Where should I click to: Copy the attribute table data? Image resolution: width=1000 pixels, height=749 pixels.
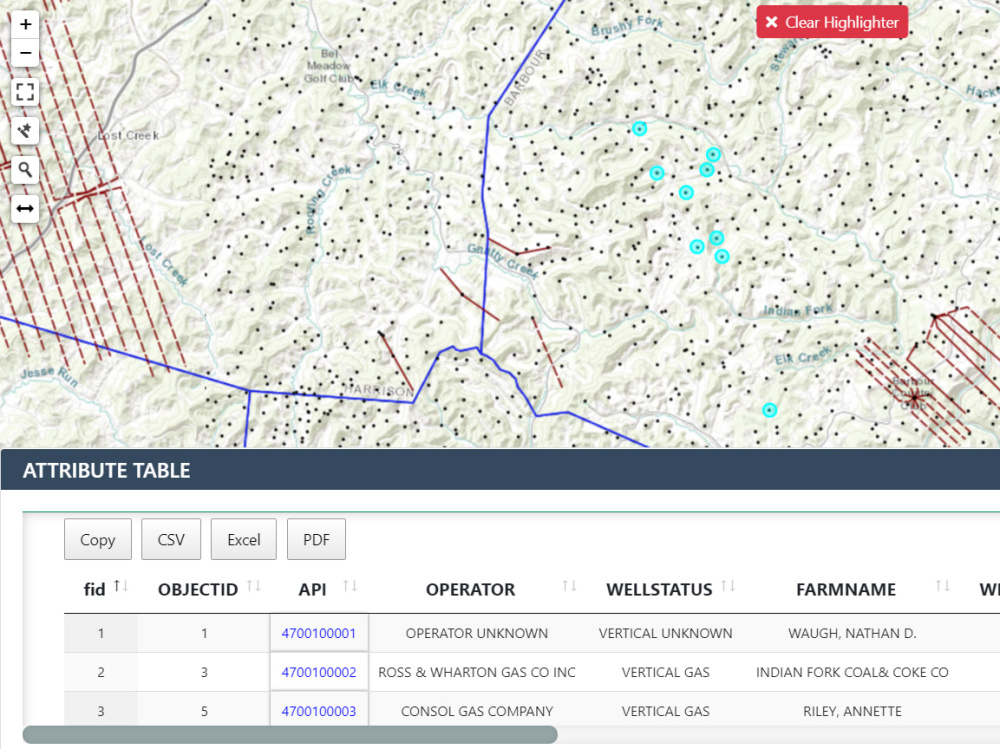[98, 539]
